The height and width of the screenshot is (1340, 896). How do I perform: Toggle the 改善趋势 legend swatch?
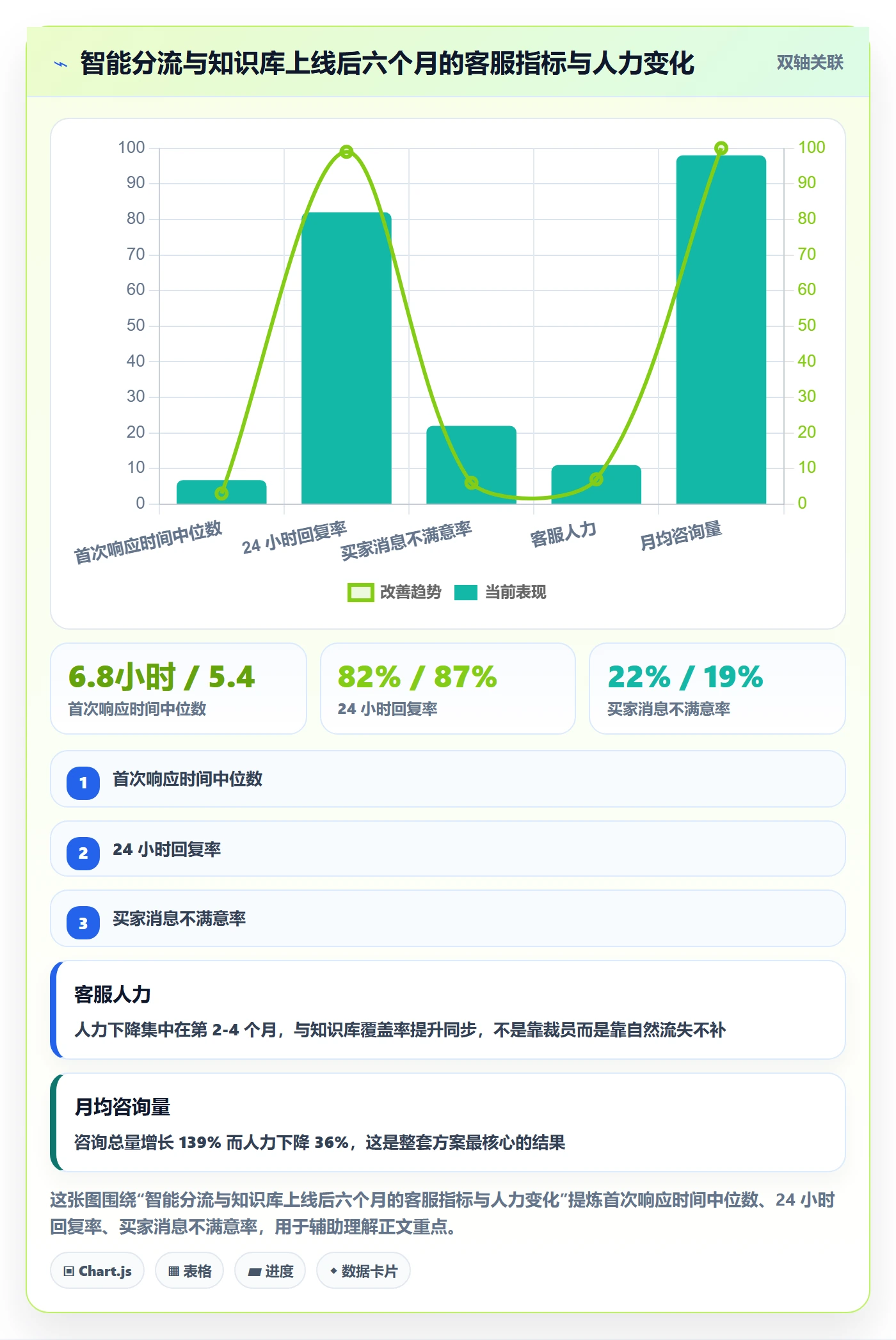click(x=360, y=593)
